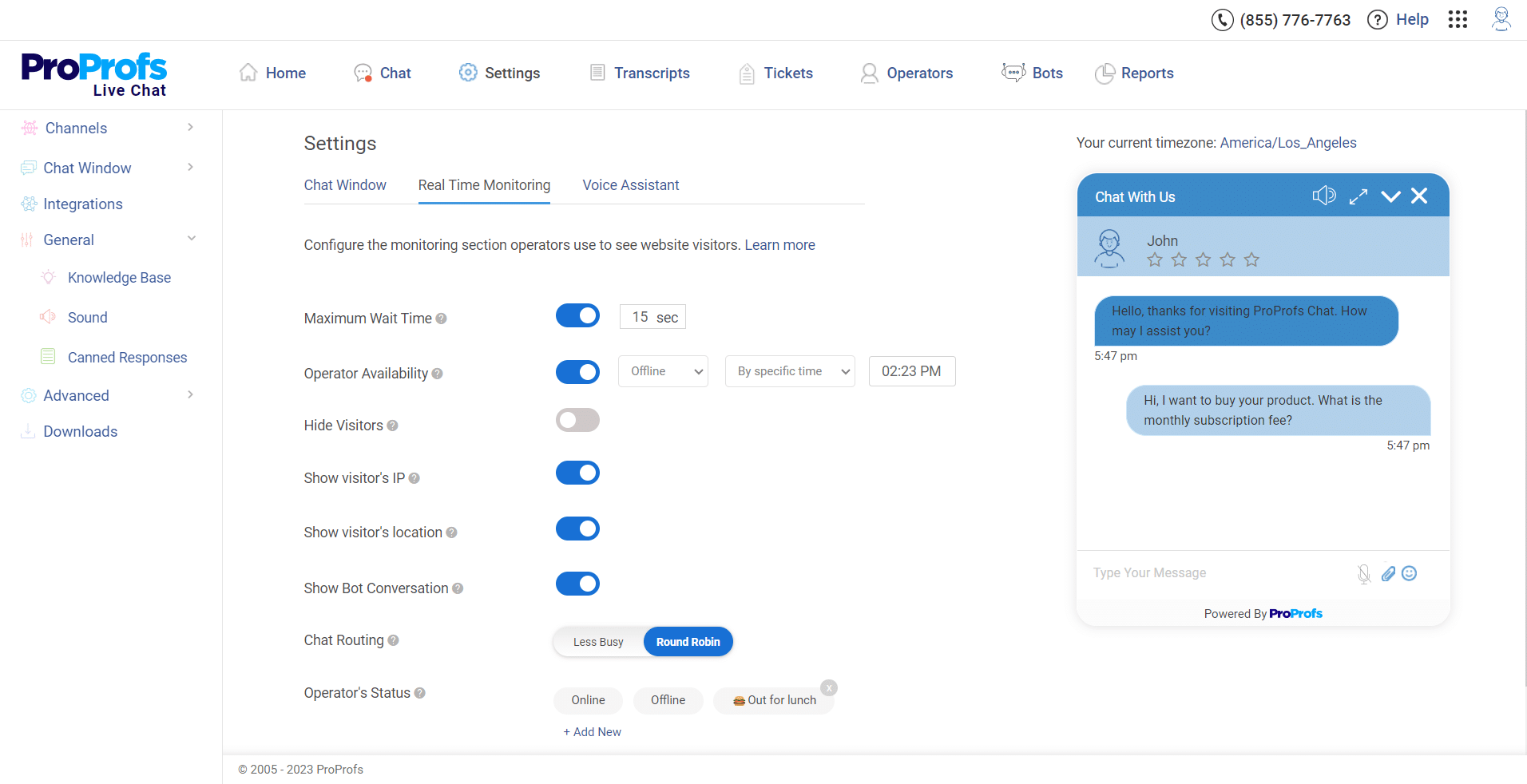This screenshot has height=784, width=1527.
Task: Select Round Robin chat routing
Action: point(688,642)
